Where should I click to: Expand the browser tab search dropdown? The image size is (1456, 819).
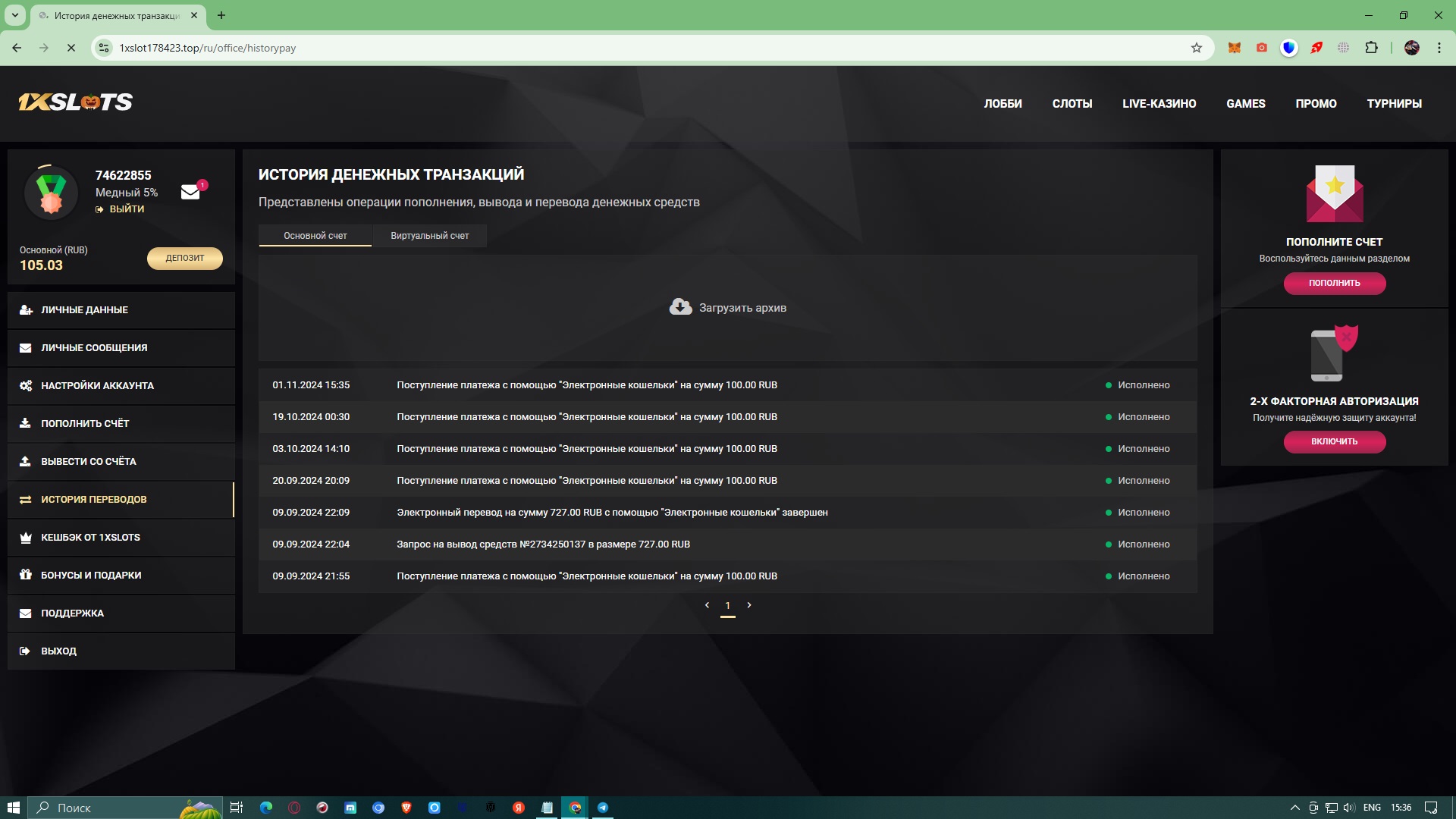tap(14, 15)
